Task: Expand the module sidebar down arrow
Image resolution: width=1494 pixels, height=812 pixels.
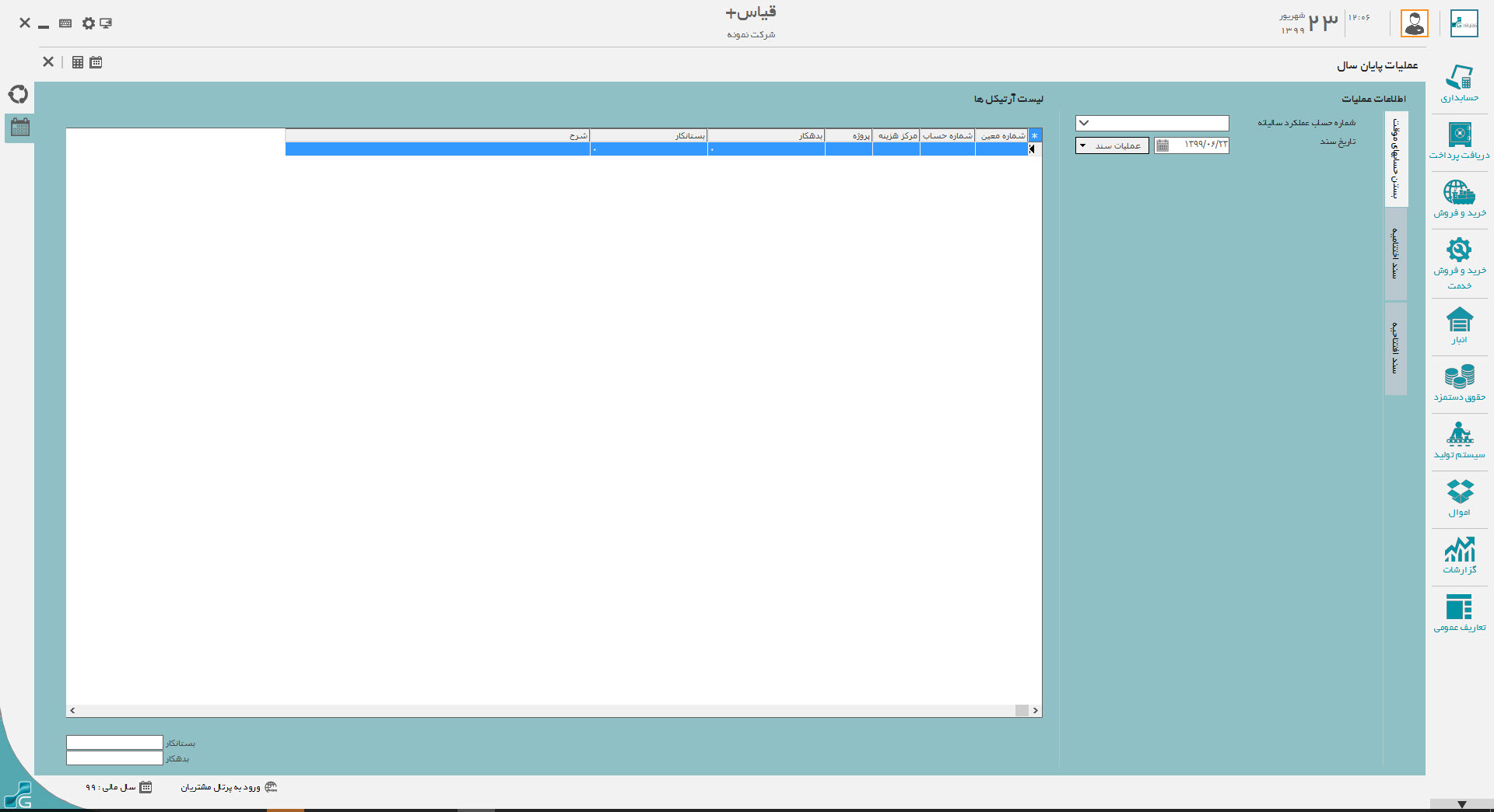Action: tap(1461, 804)
